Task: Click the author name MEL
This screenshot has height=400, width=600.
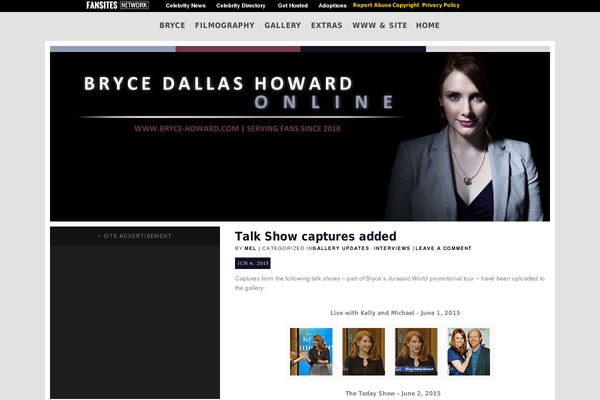Action: point(250,248)
